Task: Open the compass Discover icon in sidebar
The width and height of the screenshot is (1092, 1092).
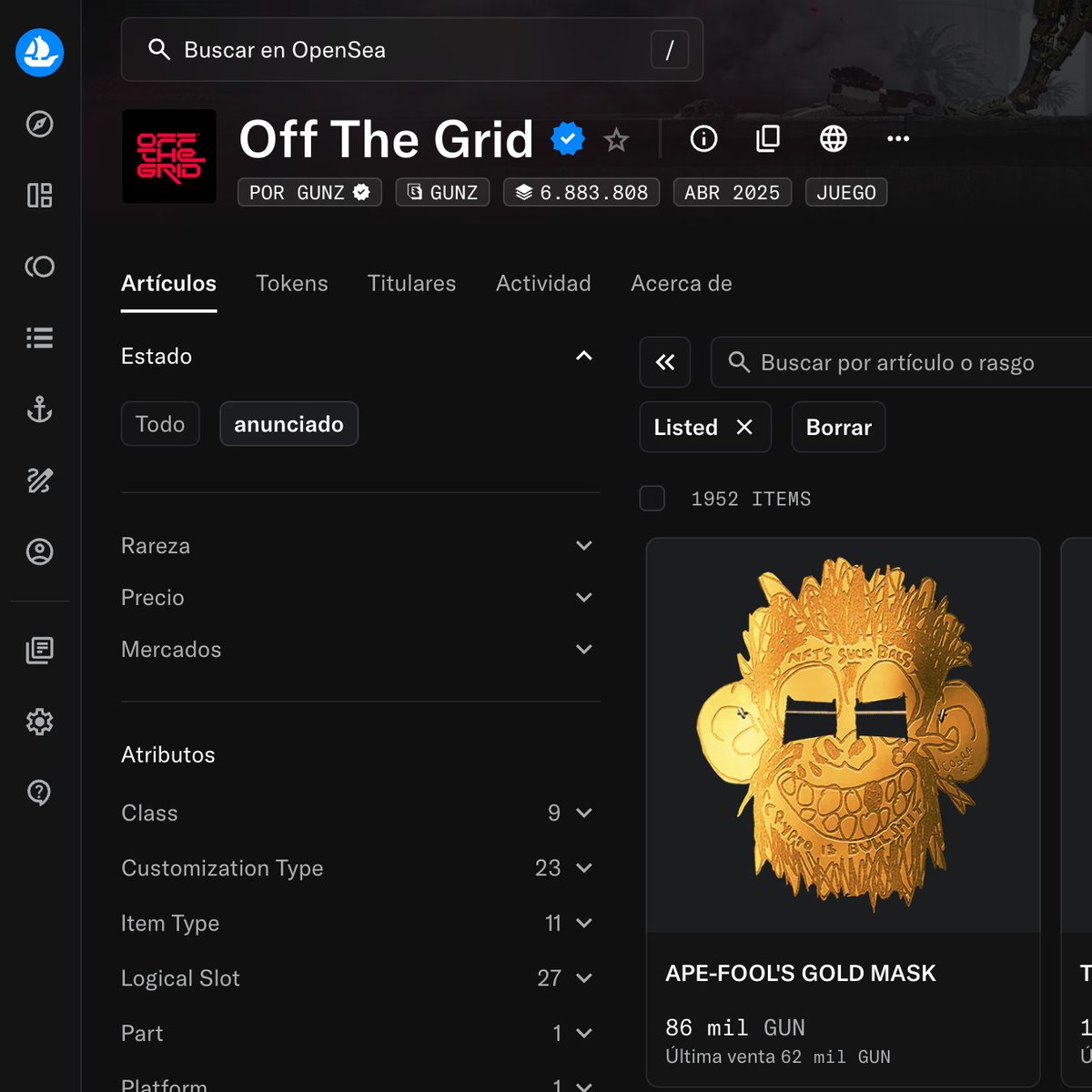Action: 39,124
